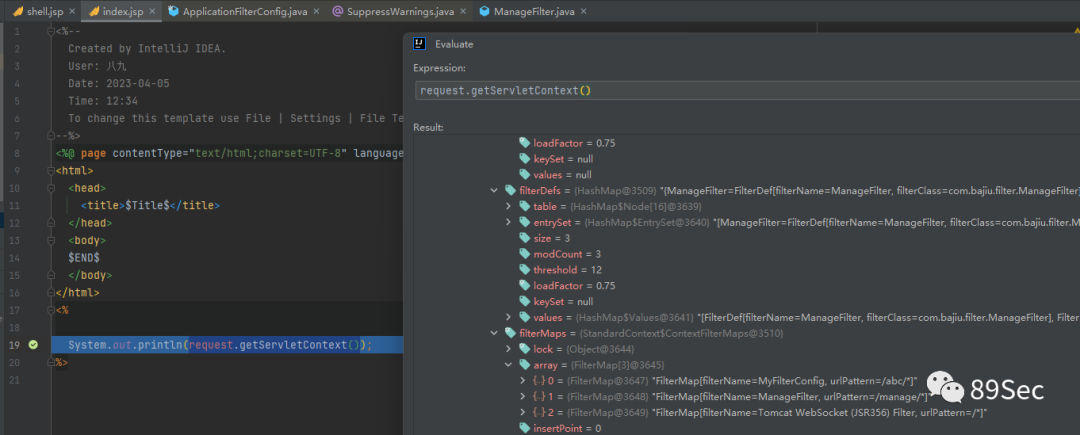
Task: Click the field icon beside modCount = 3
Action: [525, 254]
